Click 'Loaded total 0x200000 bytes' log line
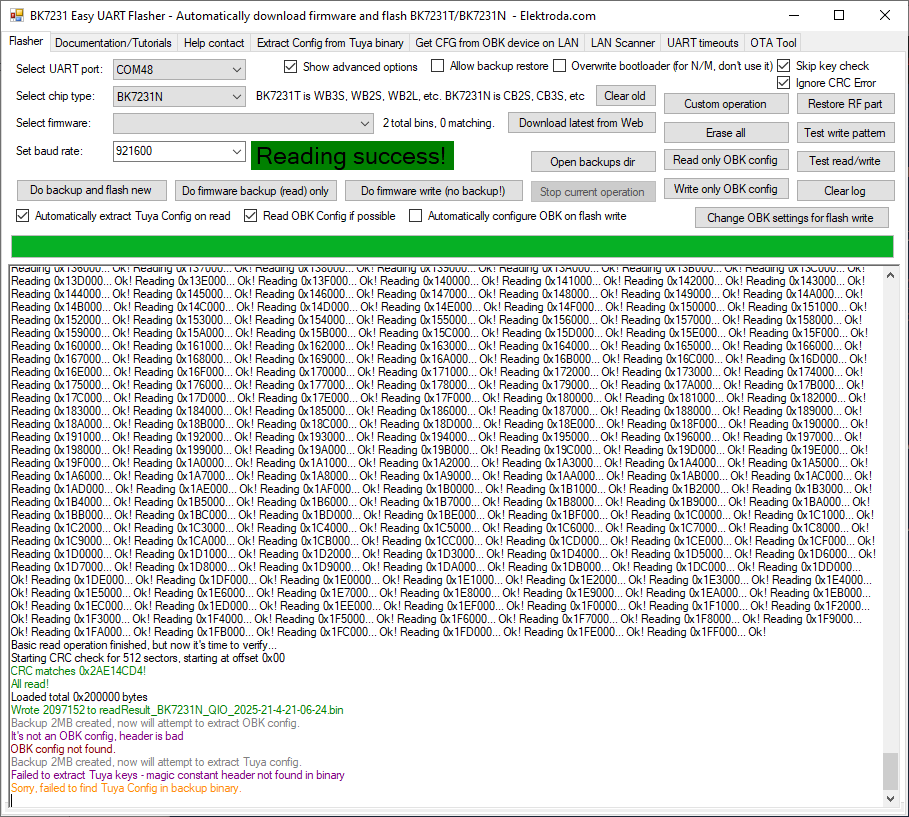Viewport: 909px width, 817px height. point(79,697)
